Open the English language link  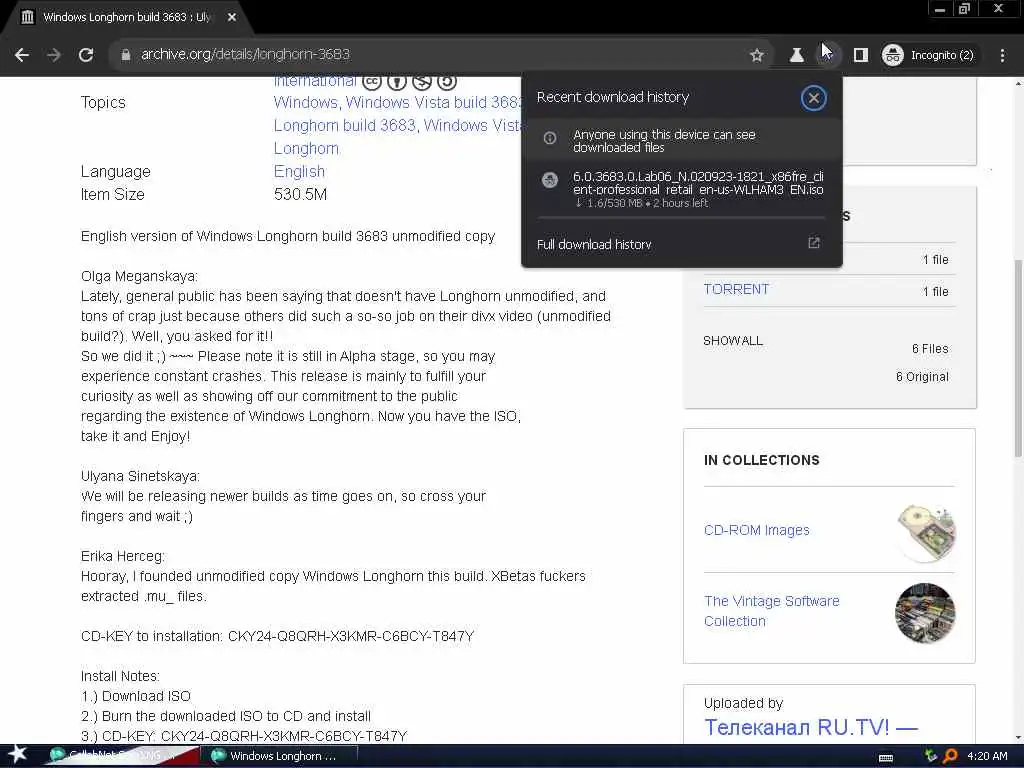pyautogui.click(x=299, y=172)
